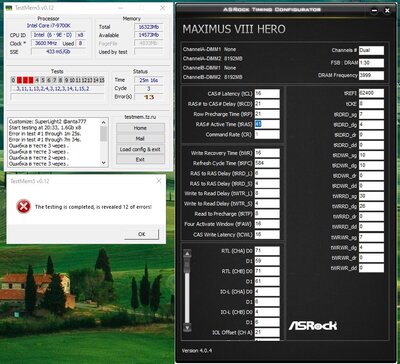Viewport: 400px width, 364px height.
Task: Click log scroll down arrow
Action: point(104,163)
